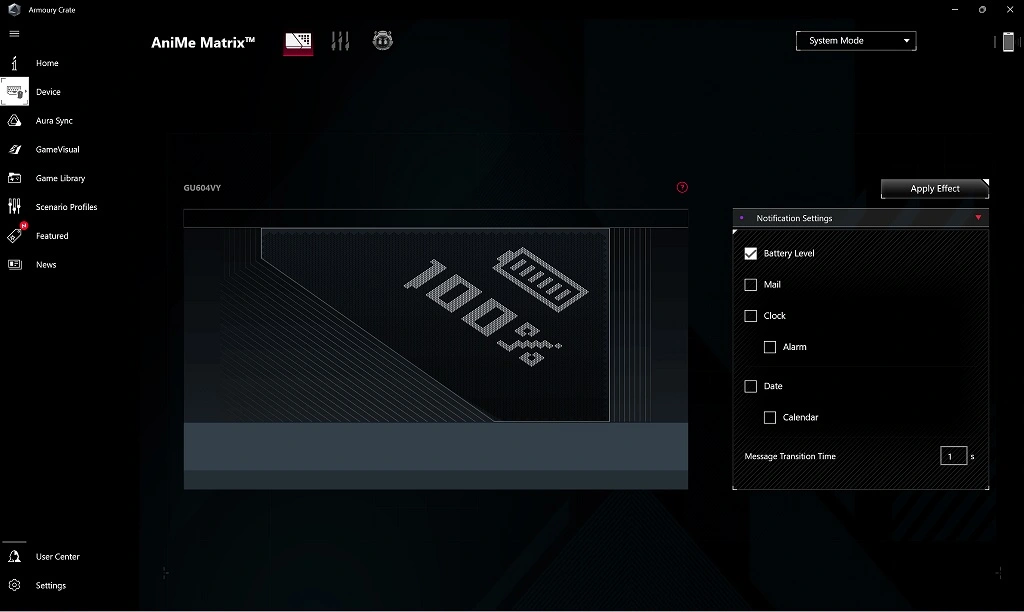The height and width of the screenshot is (612, 1024).
Task: Open the System Mode dropdown
Action: coord(856,40)
